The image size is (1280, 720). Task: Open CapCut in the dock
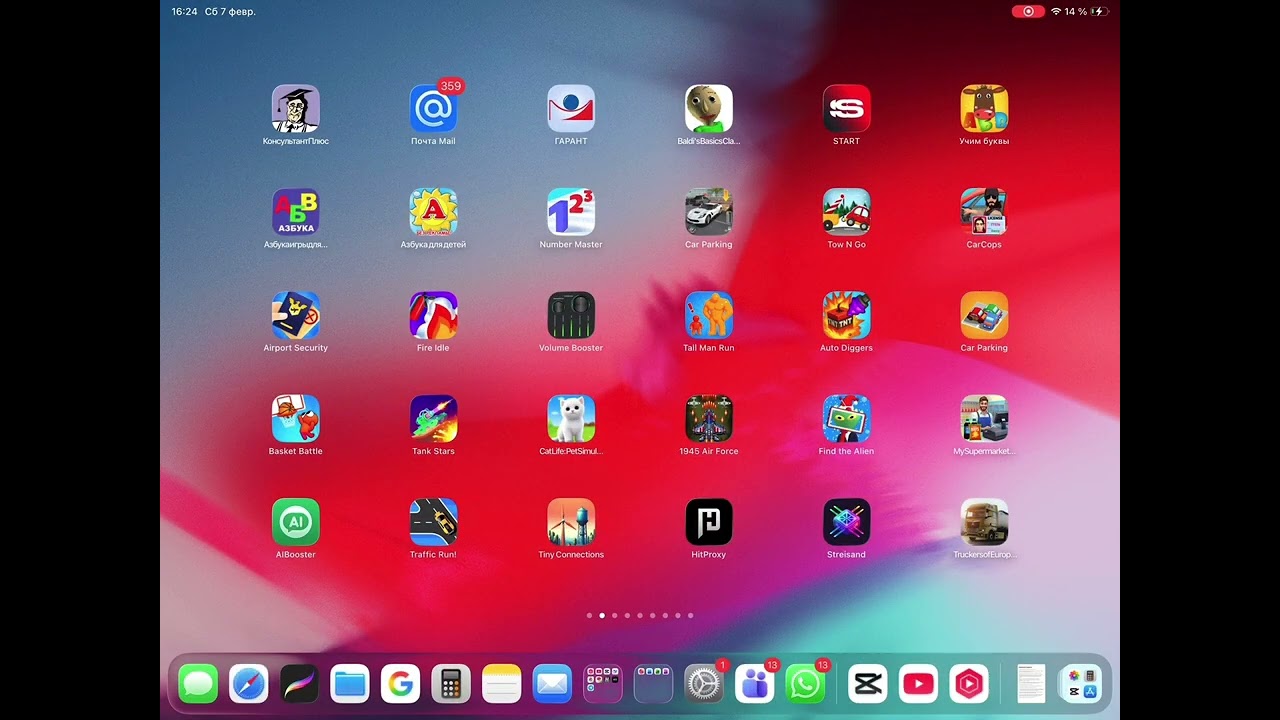[868, 684]
